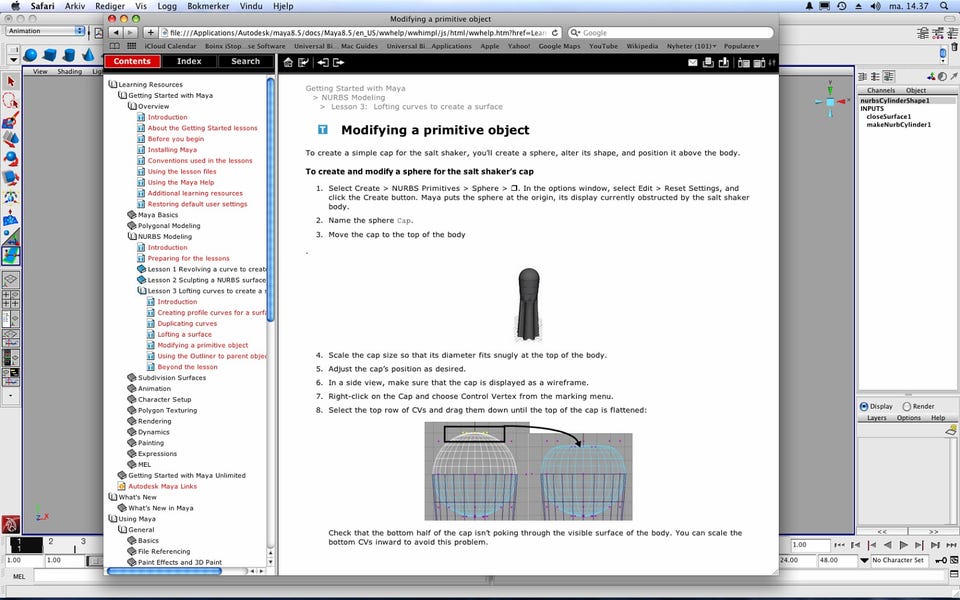The width and height of the screenshot is (960, 600).
Task: Collapse the Getting Started with Maya book
Action: point(122,96)
